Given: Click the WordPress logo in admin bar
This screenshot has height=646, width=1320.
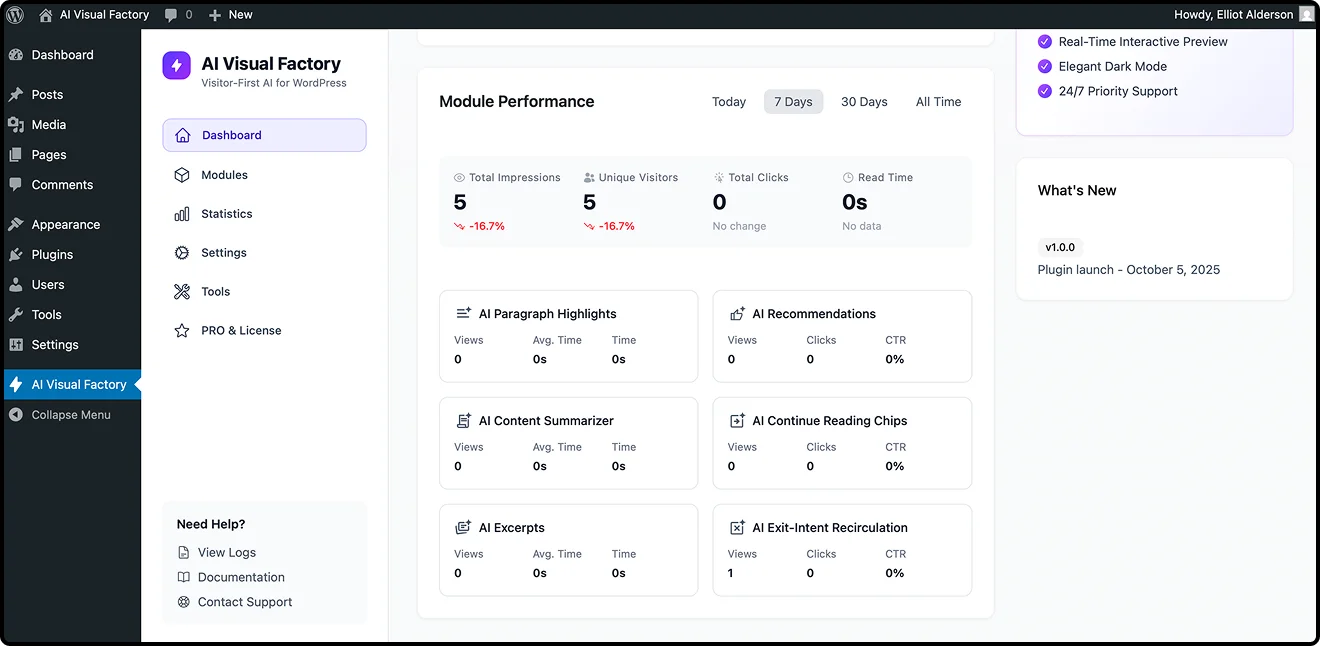Looking at the screenshot, I should coord(15,15).
